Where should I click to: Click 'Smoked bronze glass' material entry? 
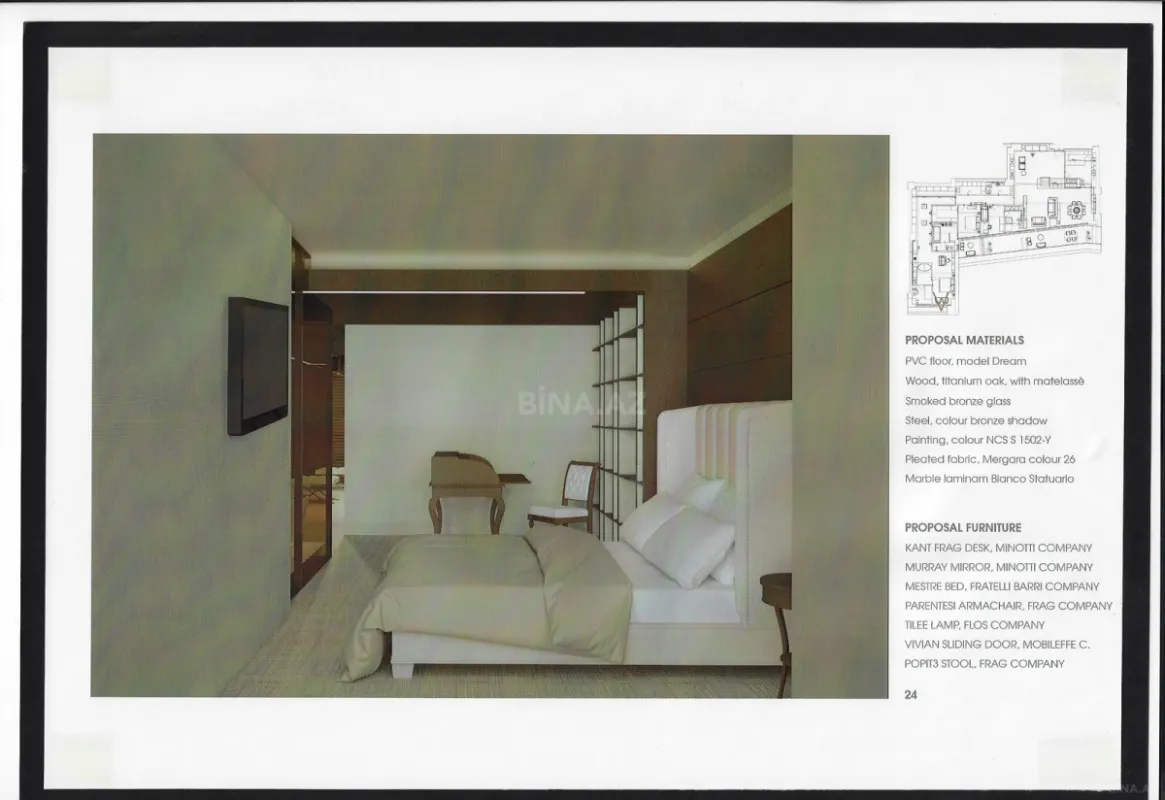958,400
